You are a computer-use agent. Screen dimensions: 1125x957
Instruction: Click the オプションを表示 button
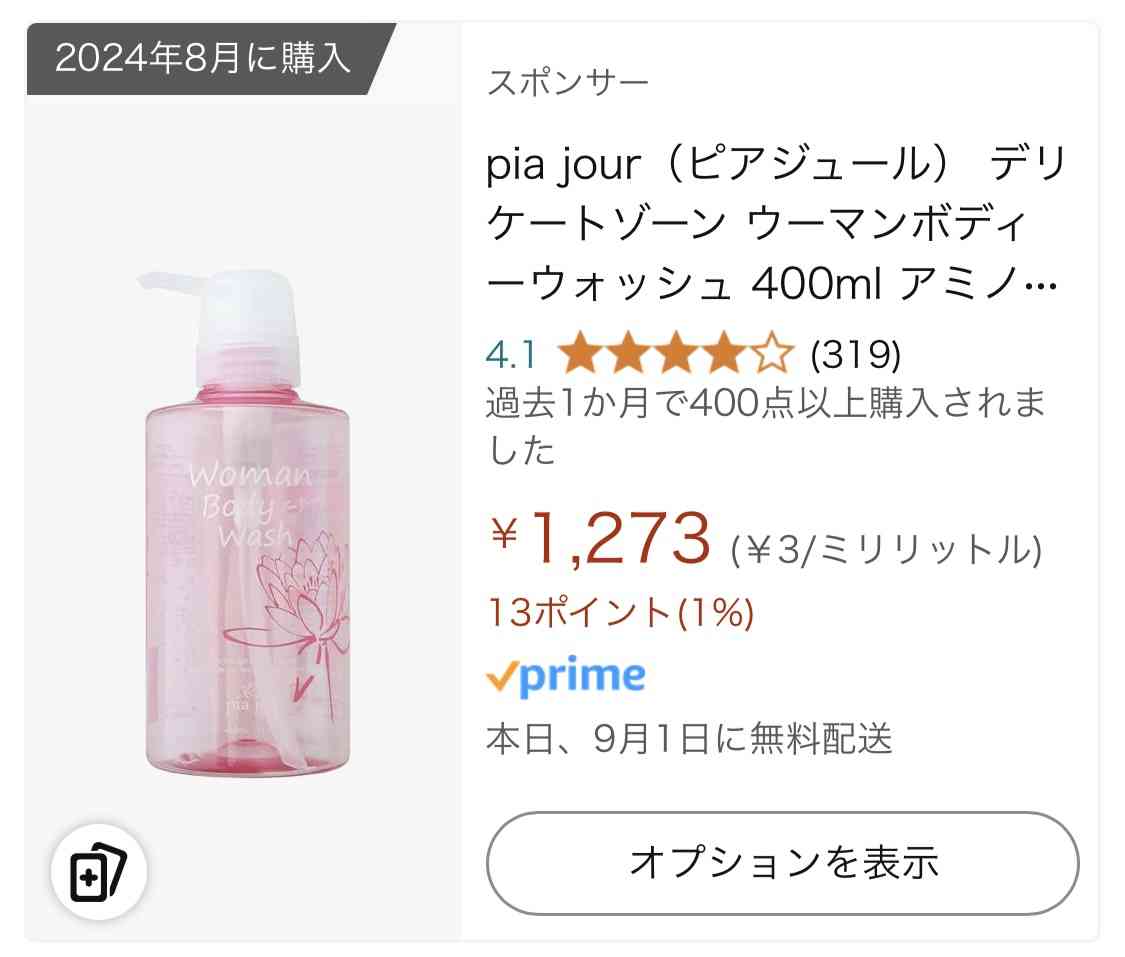point(783,863)
